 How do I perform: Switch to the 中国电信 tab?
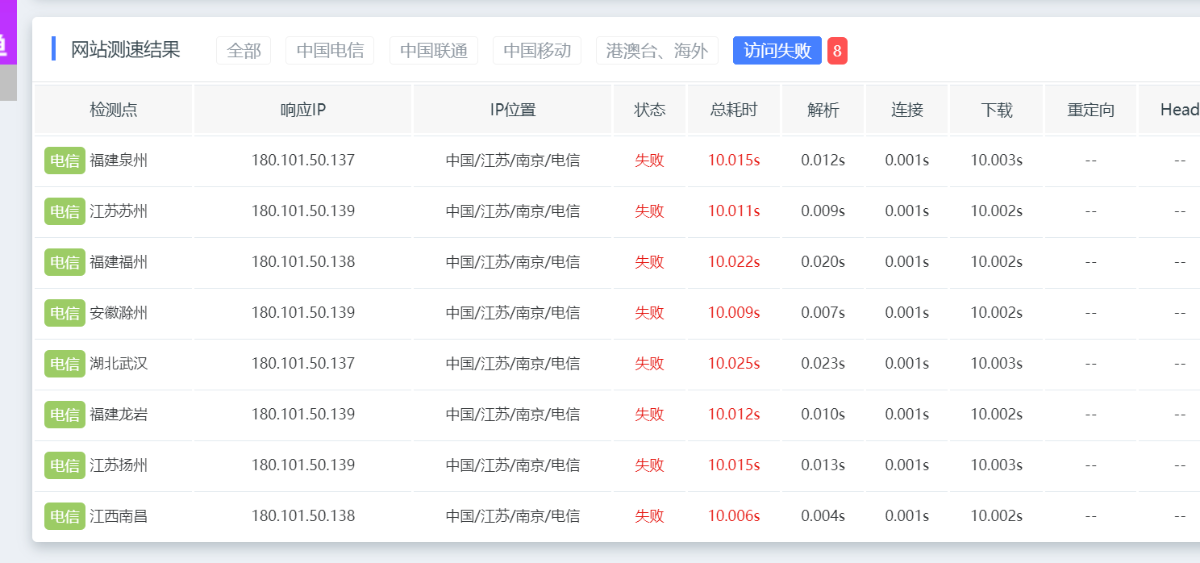click(x=330, y=50)
